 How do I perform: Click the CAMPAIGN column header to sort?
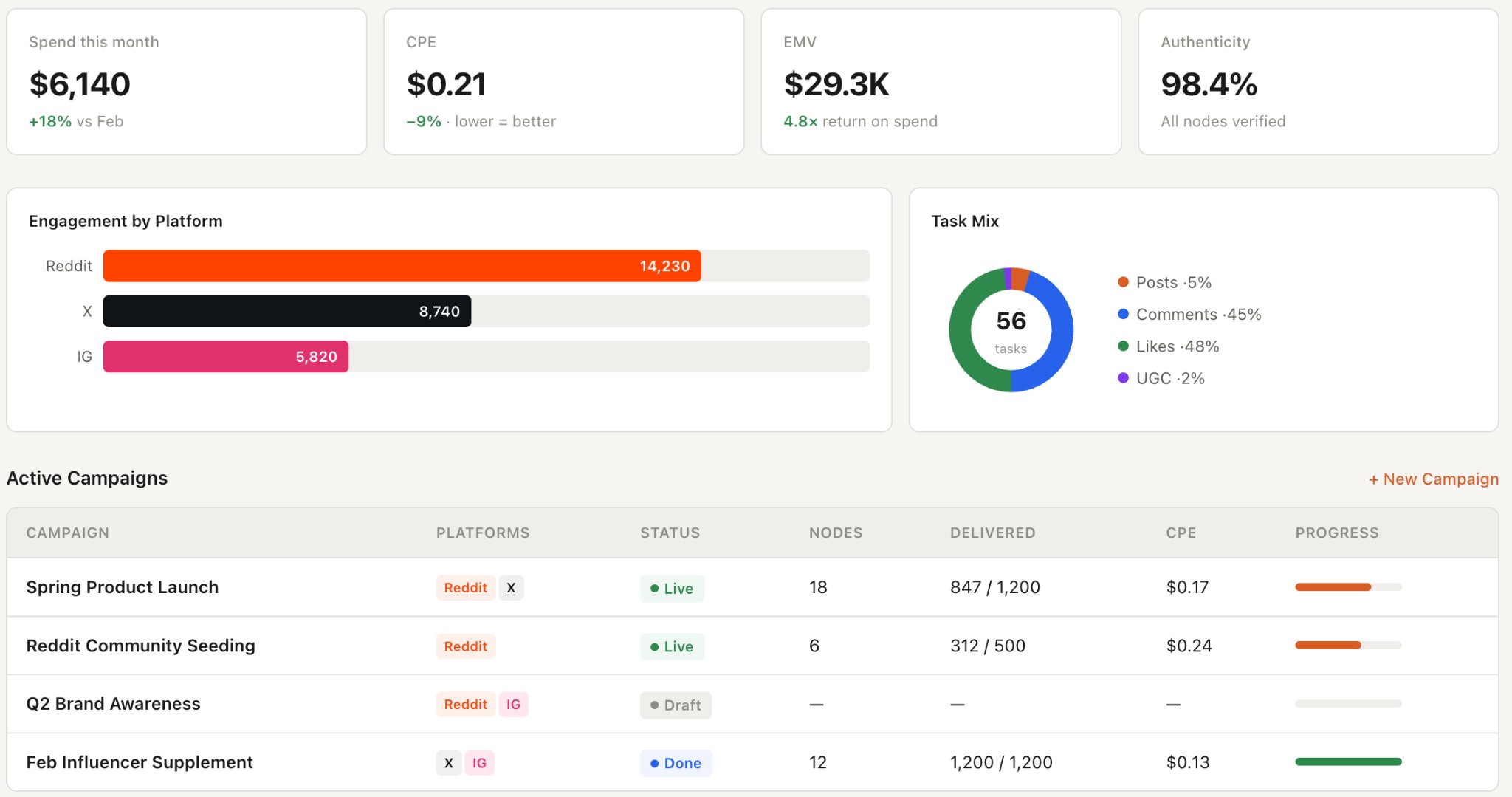coord(68,532)
